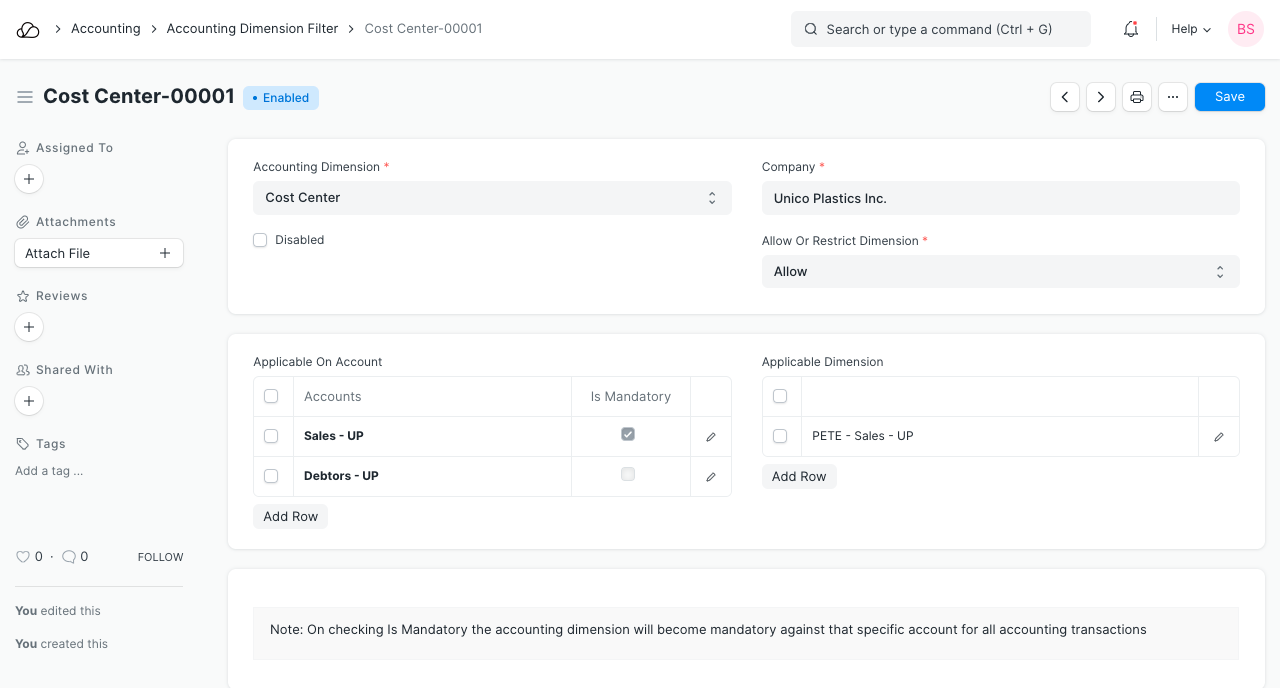Click the notification bell icon
Screen dimensions: 1280x688
tap(1131, 29)
